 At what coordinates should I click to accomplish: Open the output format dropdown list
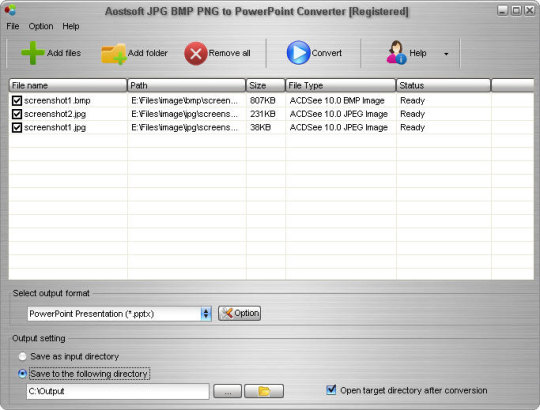[206, 314]
